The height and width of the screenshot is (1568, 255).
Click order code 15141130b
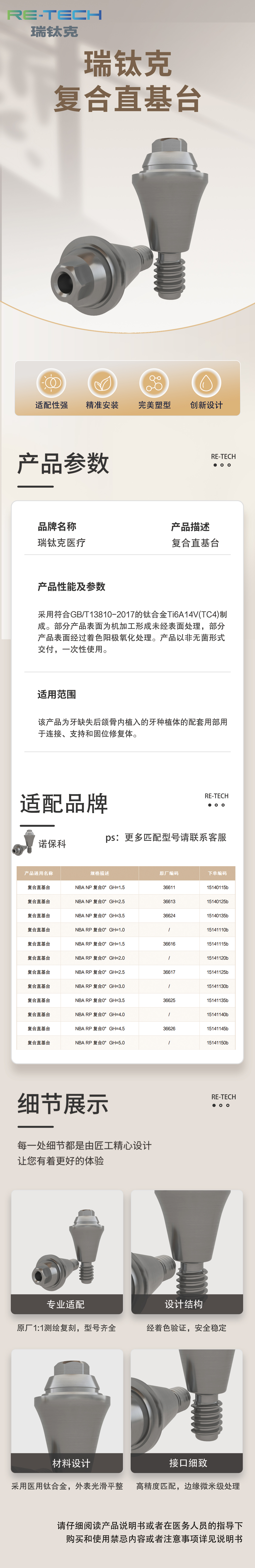coord(217,986)
